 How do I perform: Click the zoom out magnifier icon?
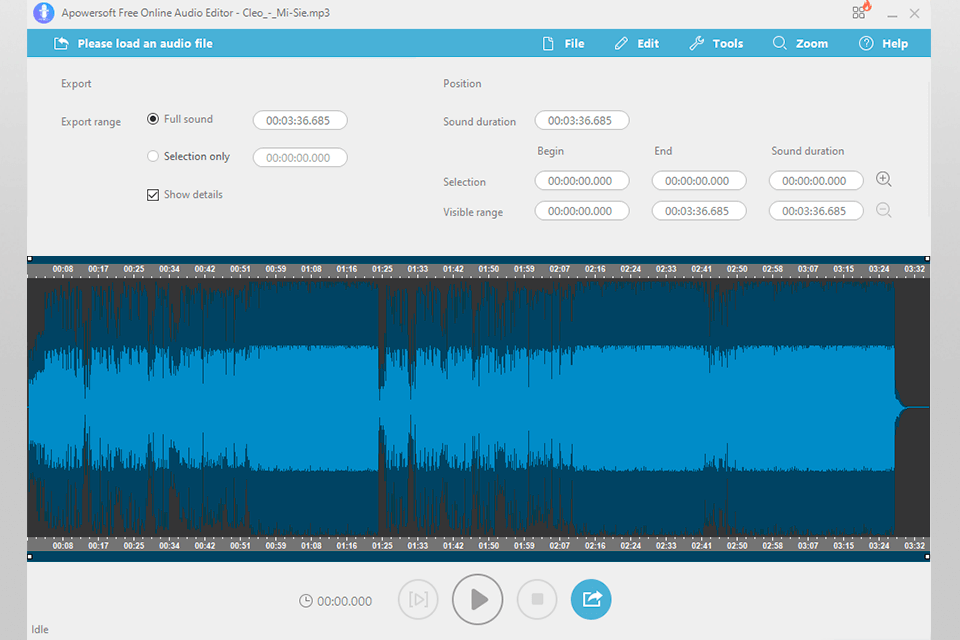pos(883,210)
